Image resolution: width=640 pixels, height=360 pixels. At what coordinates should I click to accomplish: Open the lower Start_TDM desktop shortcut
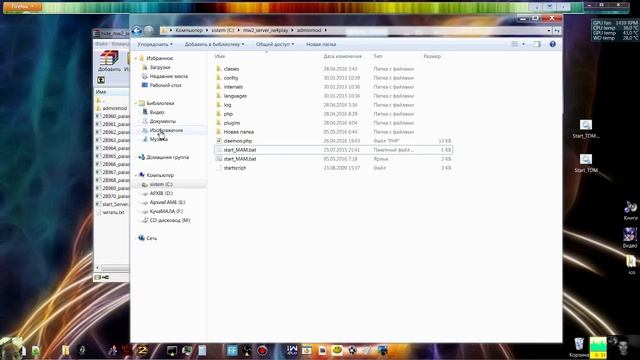pyautogui.click(x=586, y=163)
